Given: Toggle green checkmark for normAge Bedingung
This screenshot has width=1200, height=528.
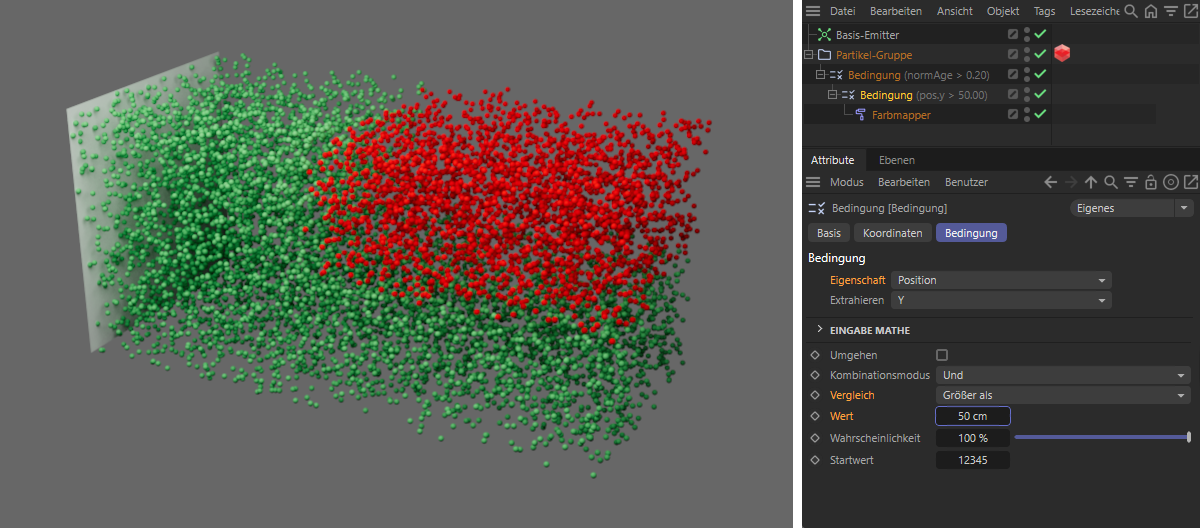Looking at the screenshot, I should pyautogui.click(x=1040, y=74).
